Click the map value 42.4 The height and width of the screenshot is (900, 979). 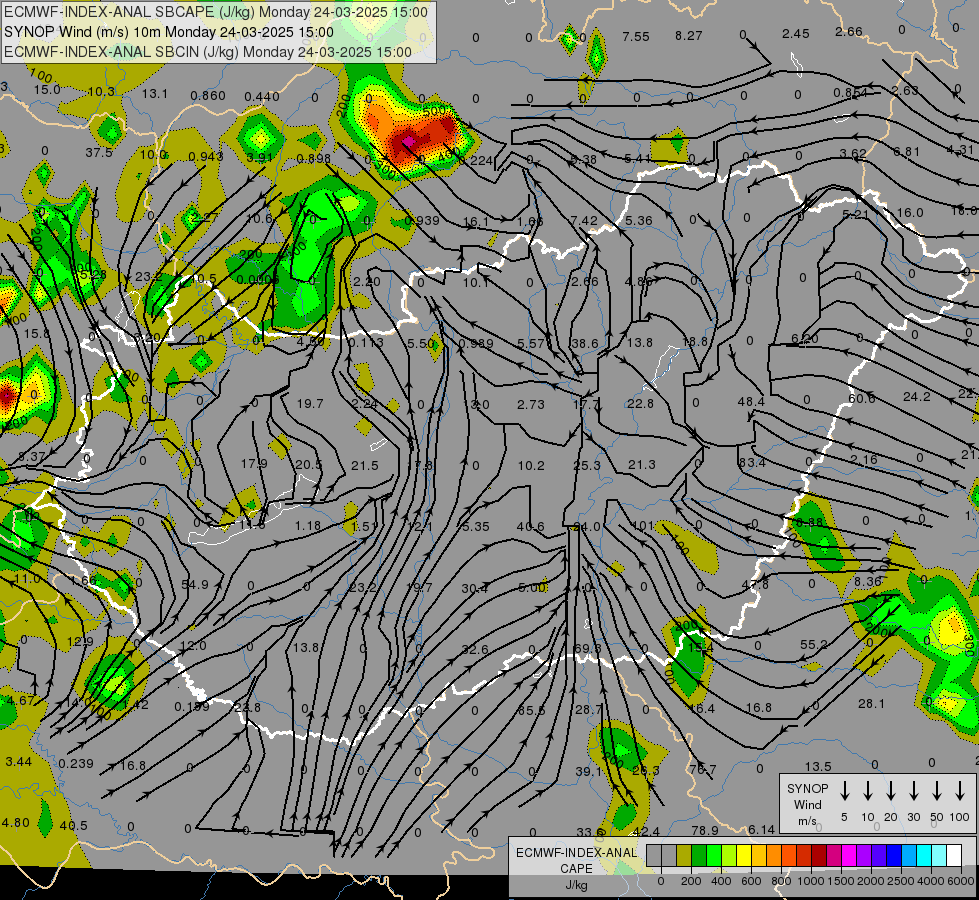click(646, 831)
